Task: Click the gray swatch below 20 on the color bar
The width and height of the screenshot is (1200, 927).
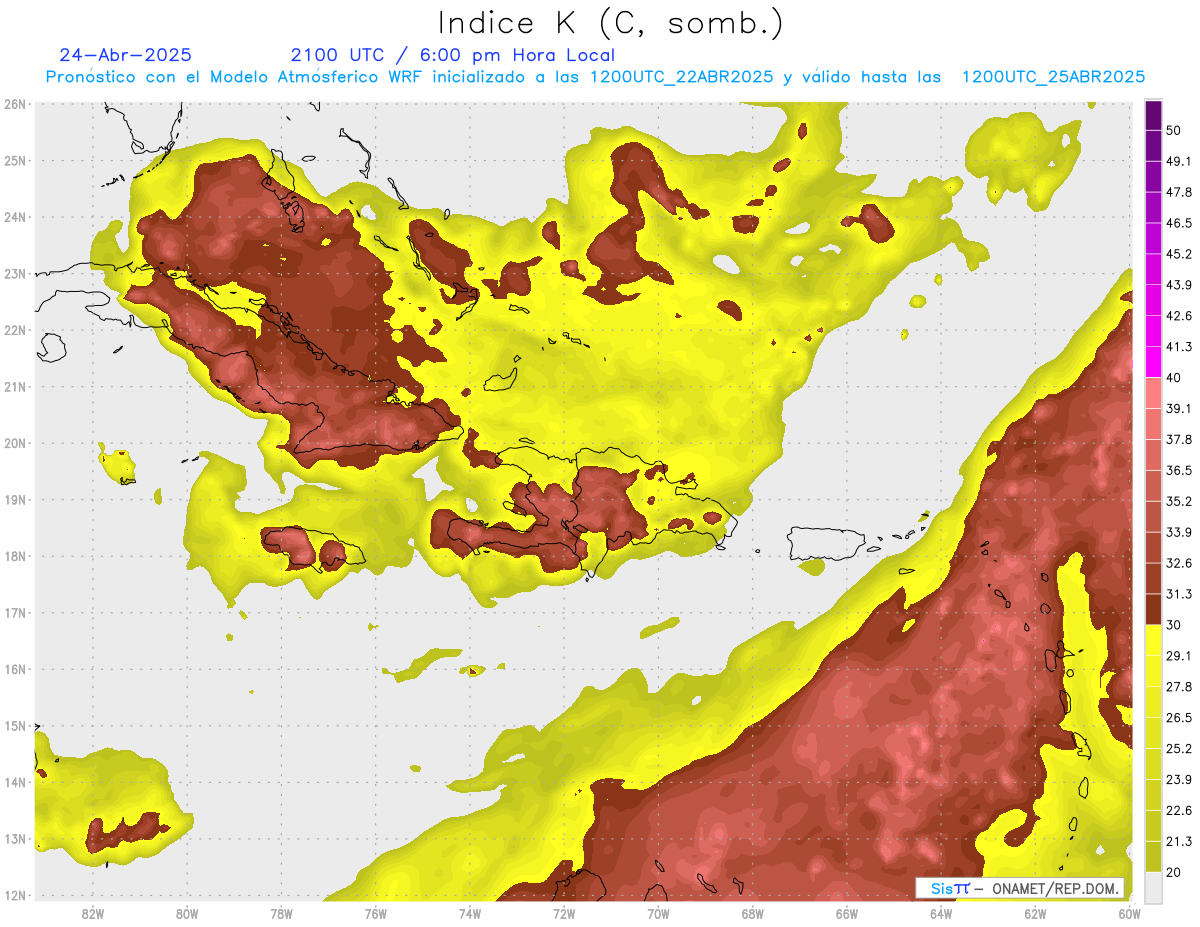Action: (x=1153, y=887)
